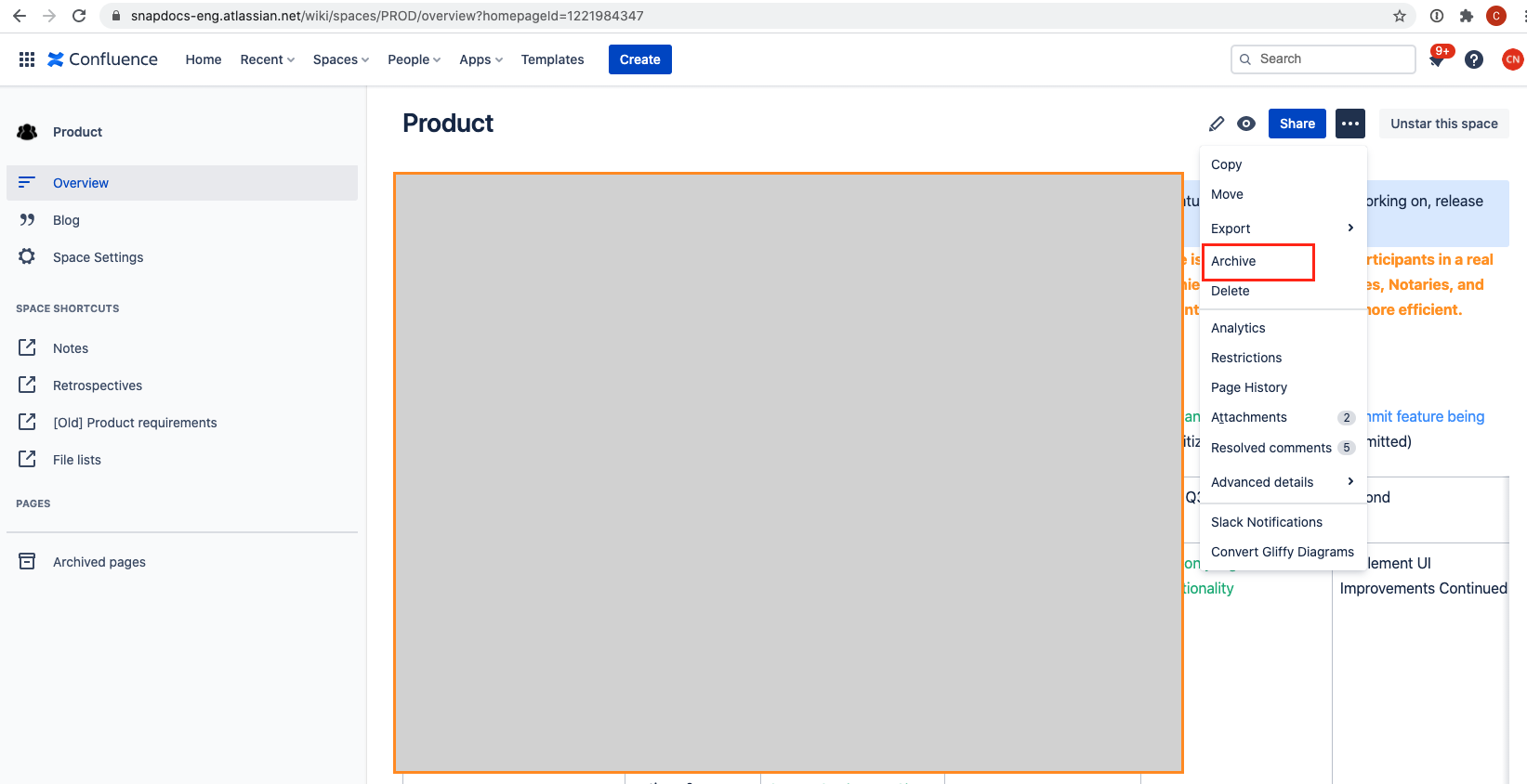Choose Delete in the actions menu

point(1283,291)
